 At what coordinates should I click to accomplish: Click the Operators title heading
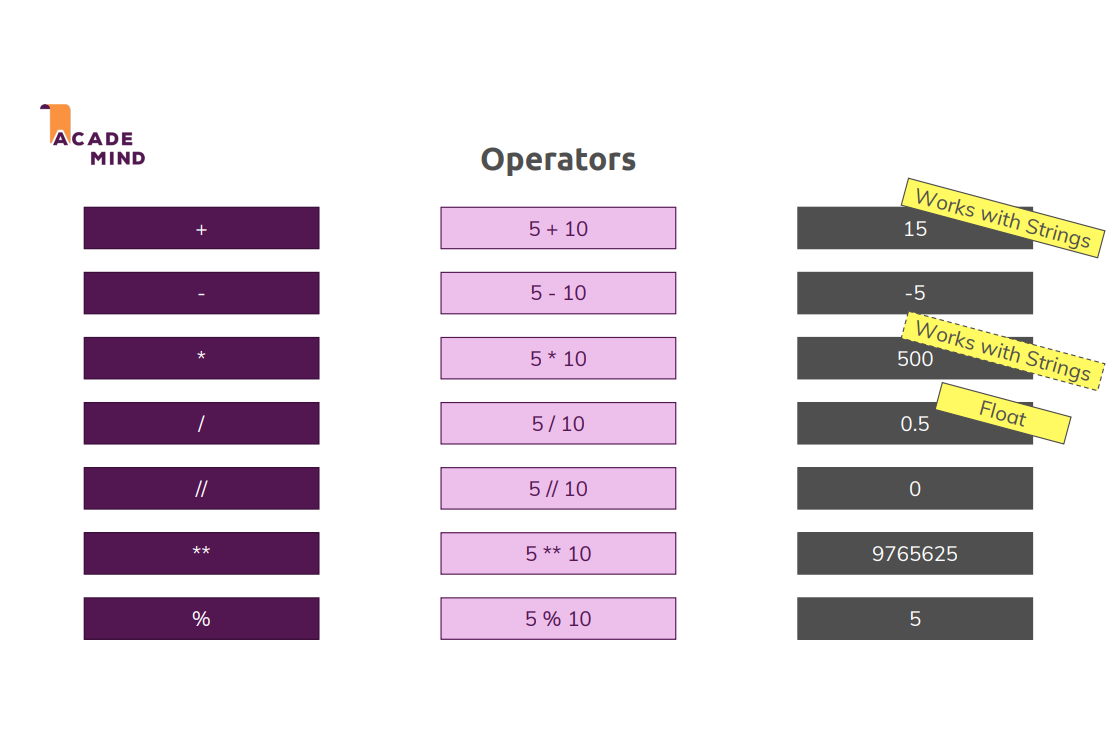pyautogui.click(x=558, y=160)
